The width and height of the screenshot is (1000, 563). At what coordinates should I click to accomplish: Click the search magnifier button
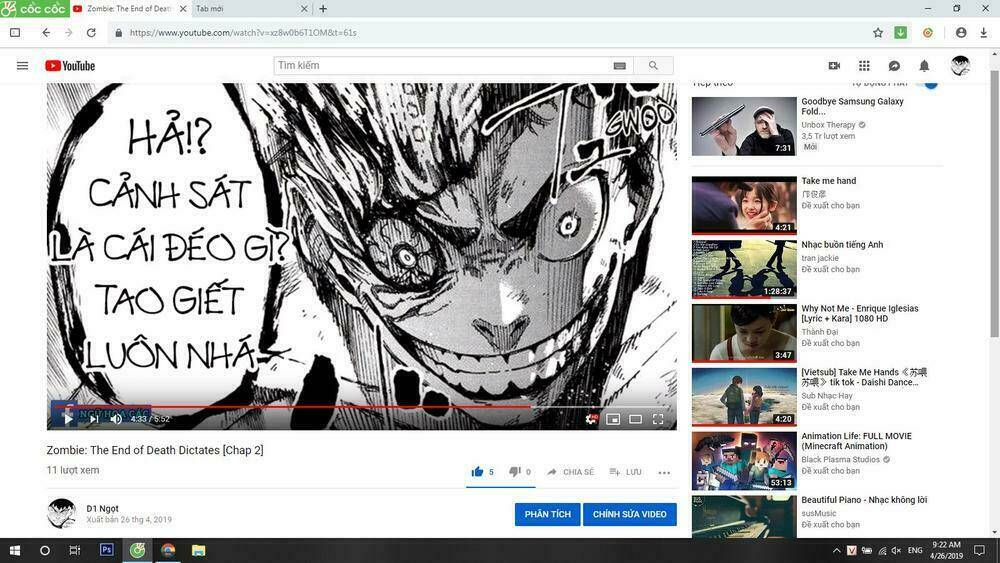coord(653,66)
